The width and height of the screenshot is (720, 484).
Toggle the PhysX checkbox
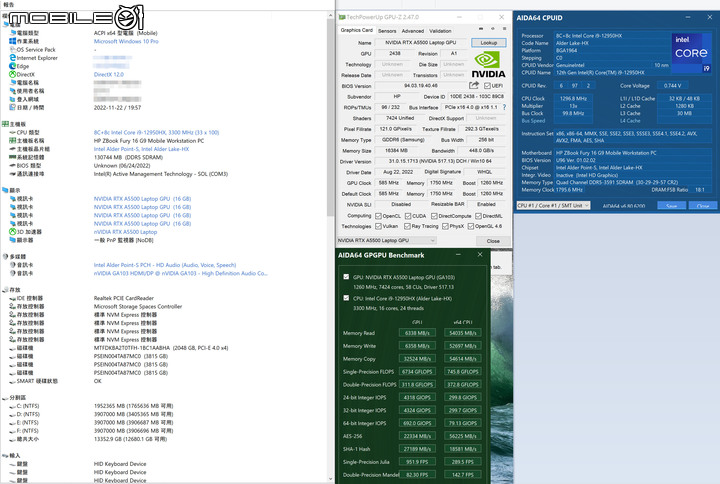(x=445, y=226)
